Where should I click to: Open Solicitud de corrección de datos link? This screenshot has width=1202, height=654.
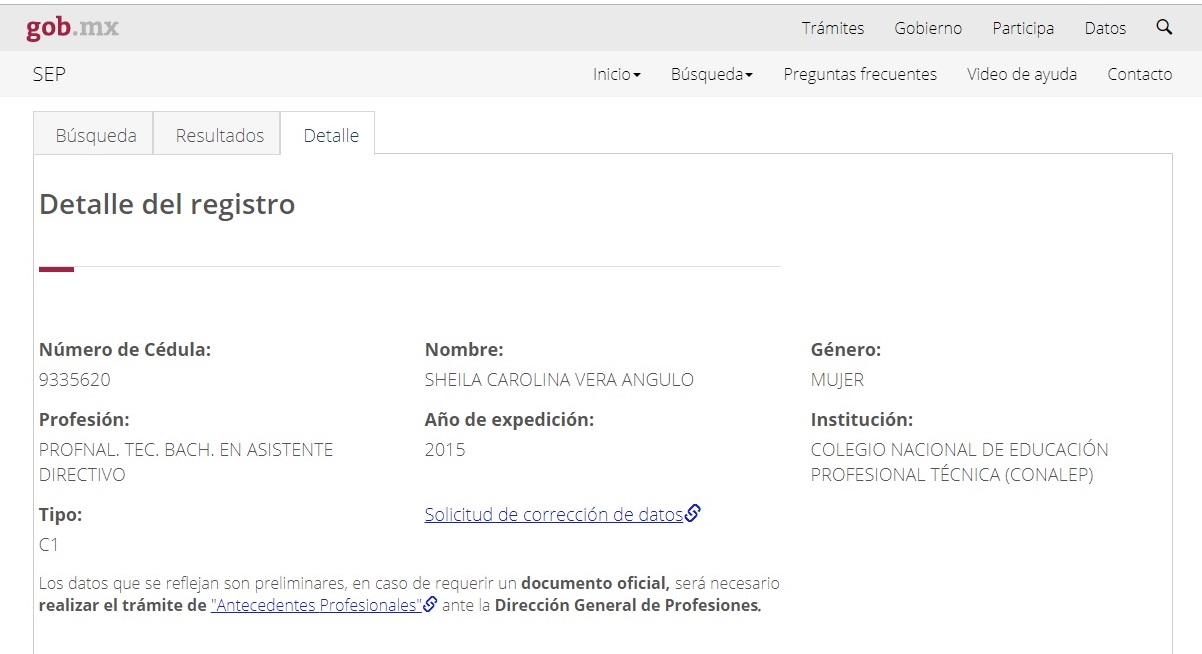(x=553, y=514)
